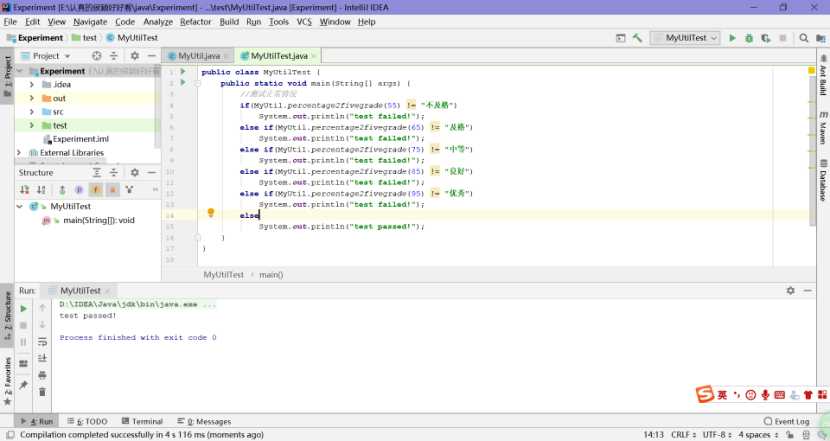Image resolution: width=830 pixels, height=441 pixels.
Task: Collapse MyUtilTest node in Structure
Action: (x=20, y=206)
